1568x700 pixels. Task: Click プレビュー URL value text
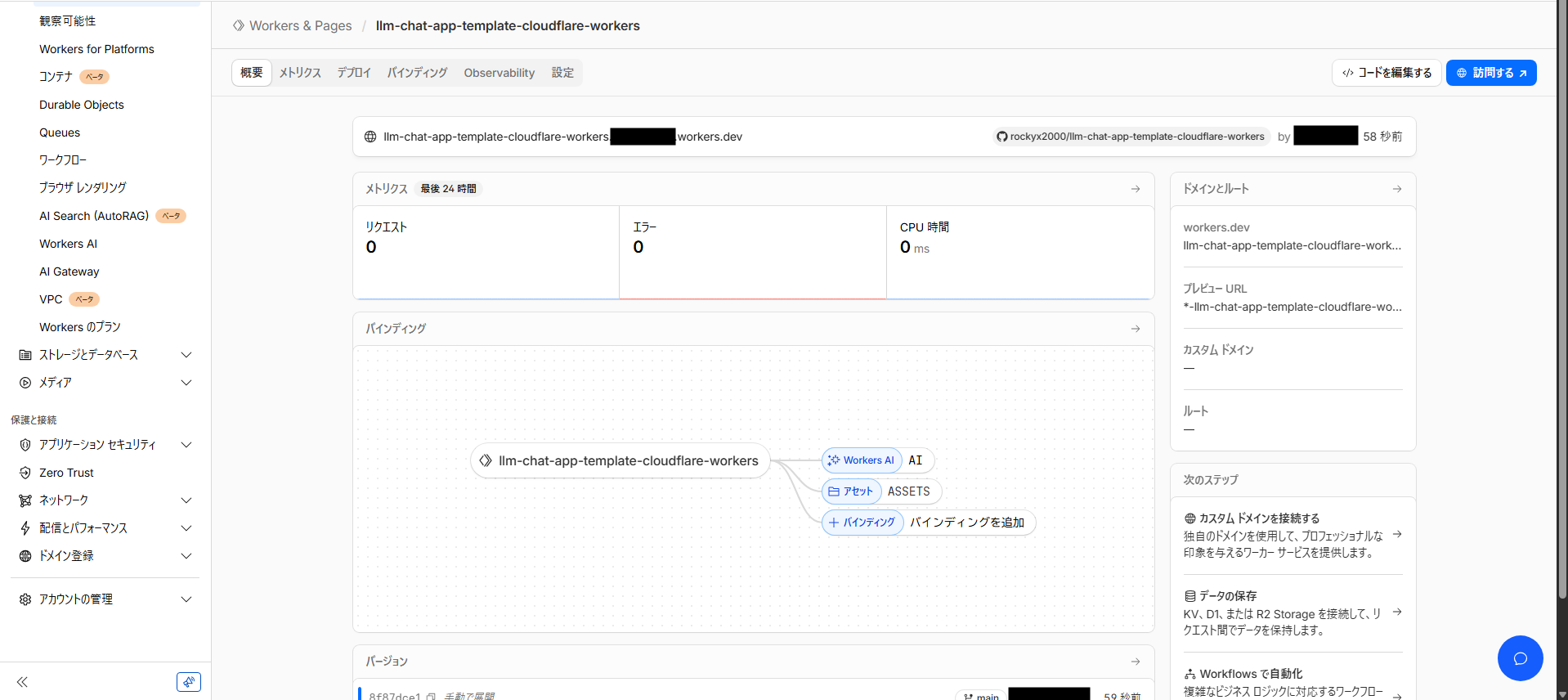coord(1292,307)
